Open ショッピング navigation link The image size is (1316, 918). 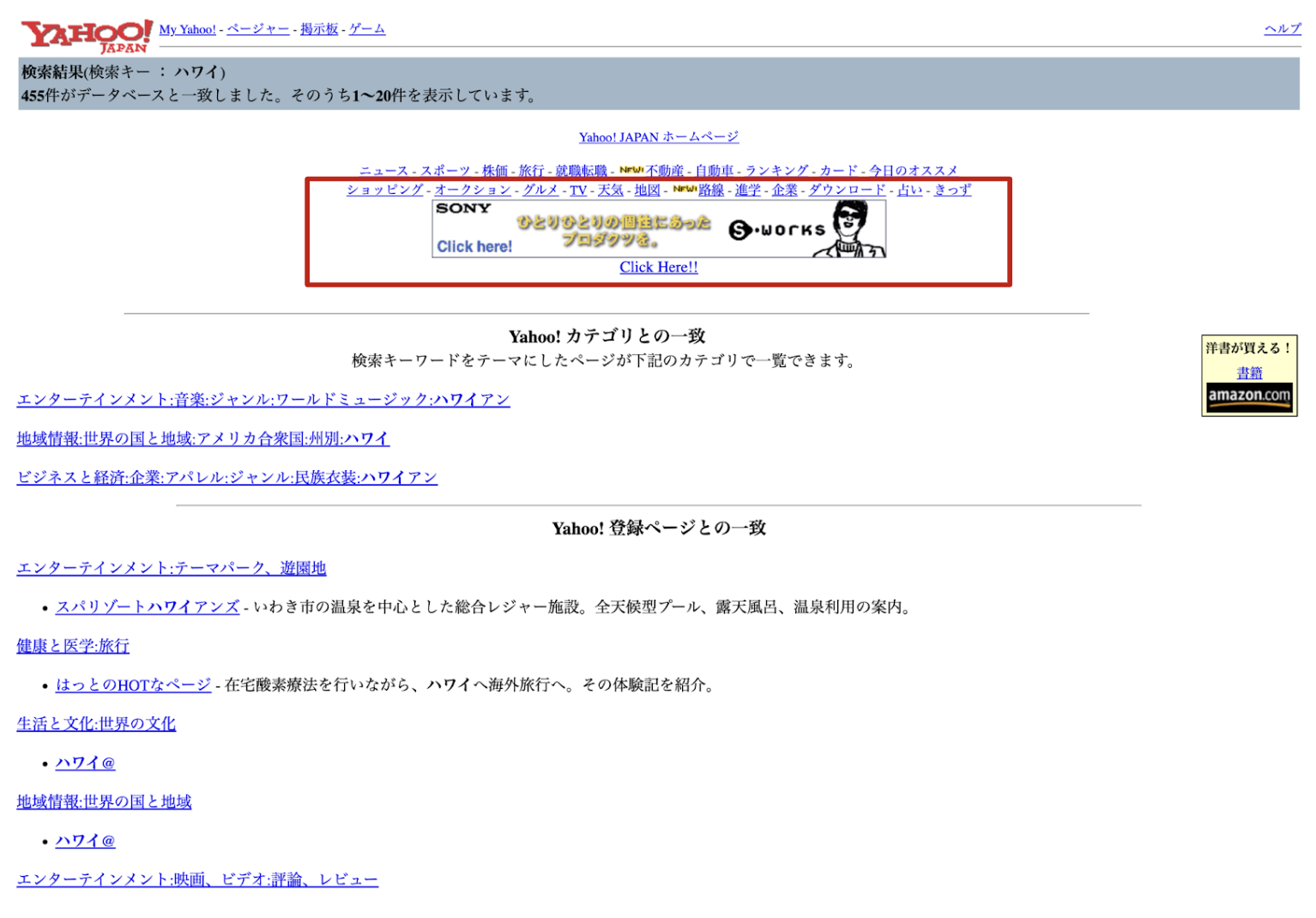point(385,190)
